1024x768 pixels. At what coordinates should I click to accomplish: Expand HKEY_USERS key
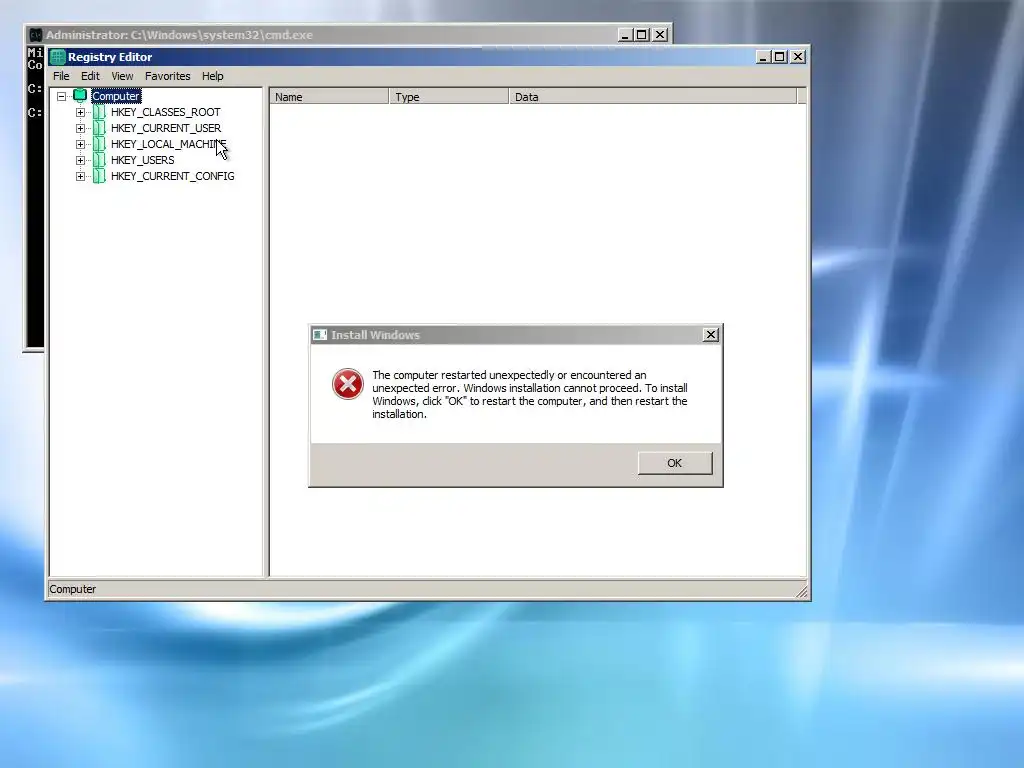[x=80, y=160]
